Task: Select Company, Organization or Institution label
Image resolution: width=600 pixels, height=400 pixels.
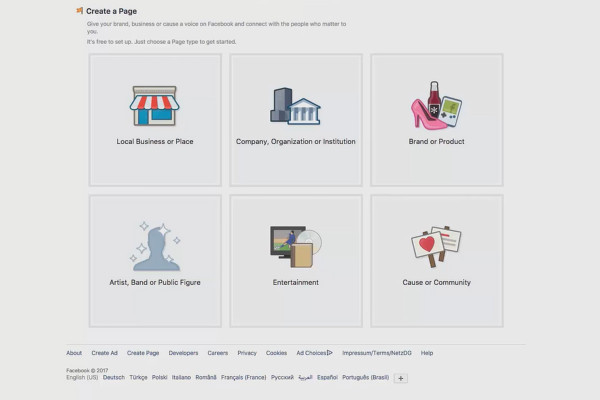Action: (295, 141)
